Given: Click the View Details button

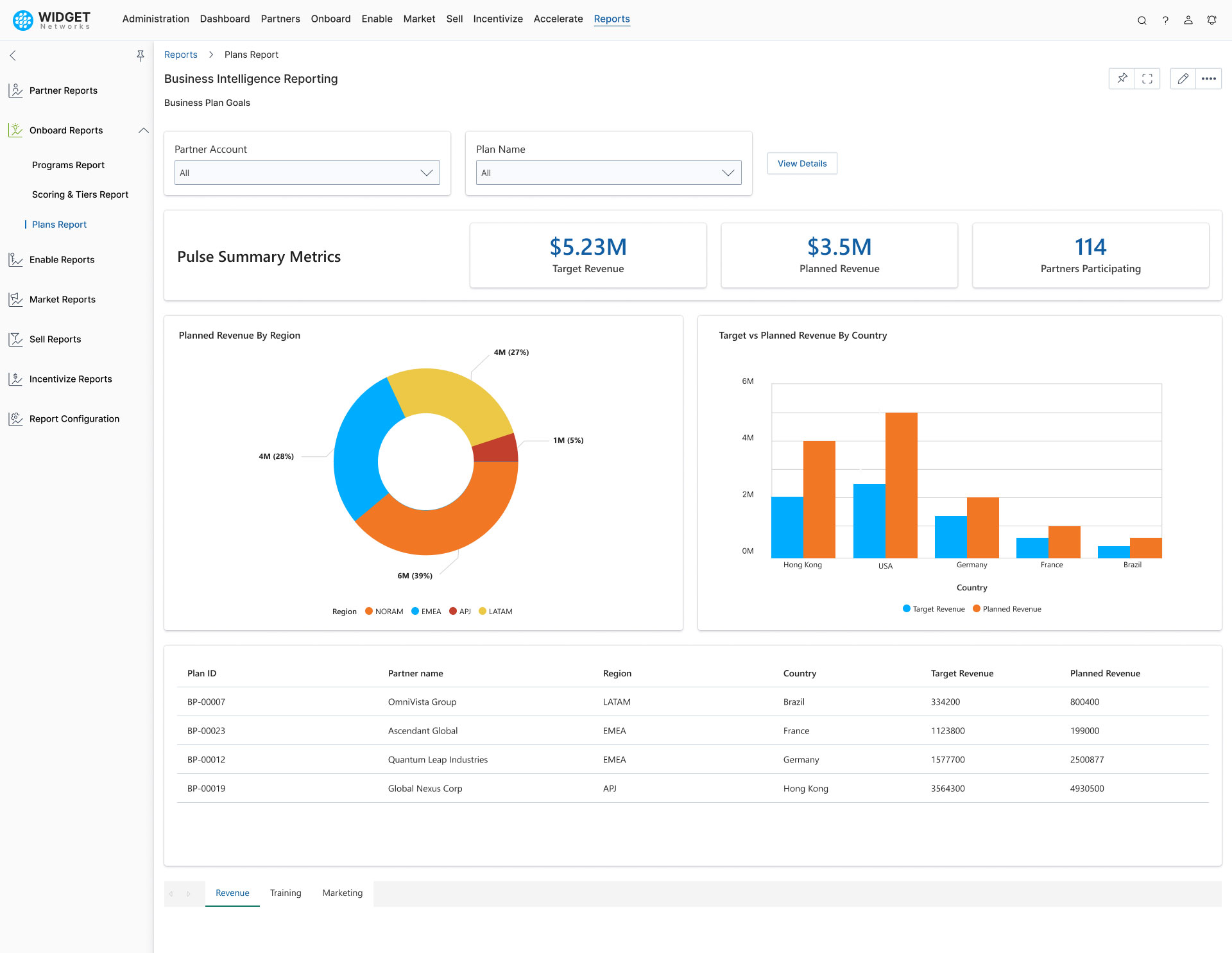Looking at the screenshot, I should (801, 163).
